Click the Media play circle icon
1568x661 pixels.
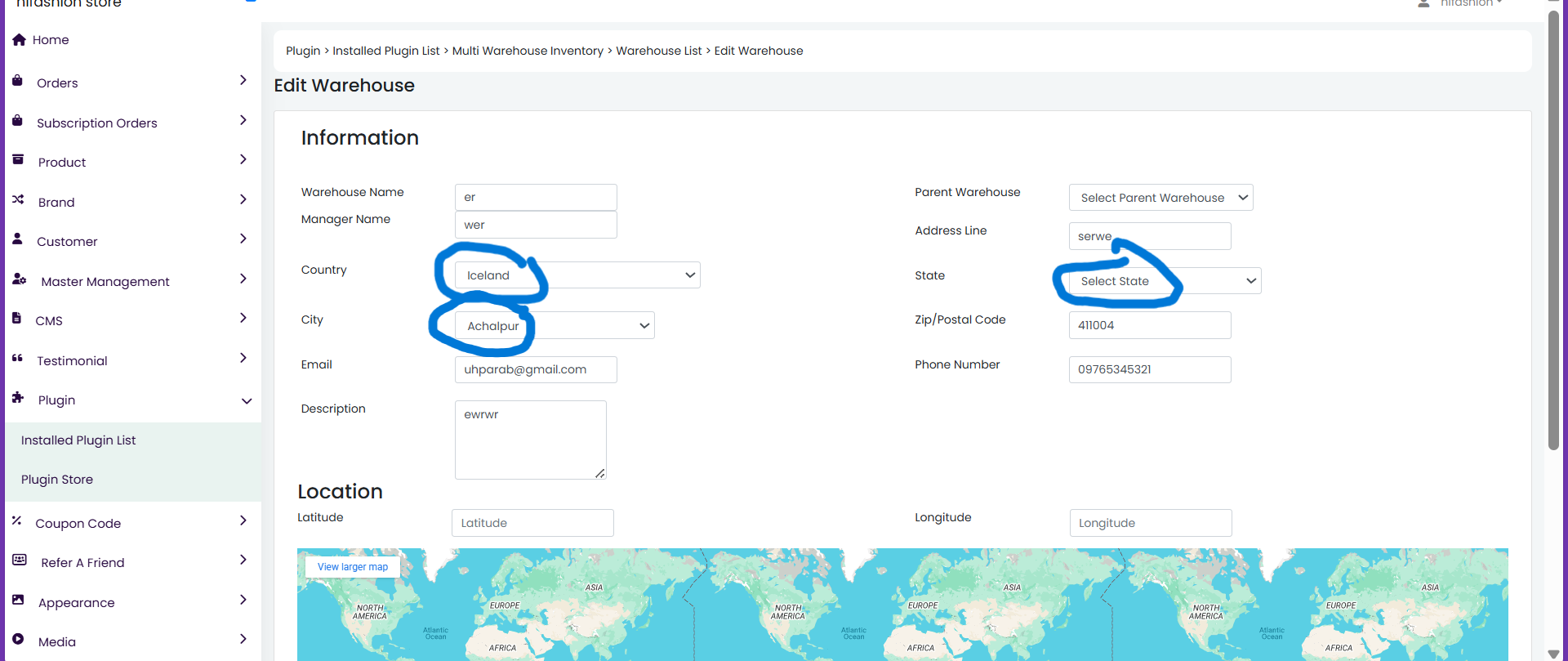(x=18, y=639)
